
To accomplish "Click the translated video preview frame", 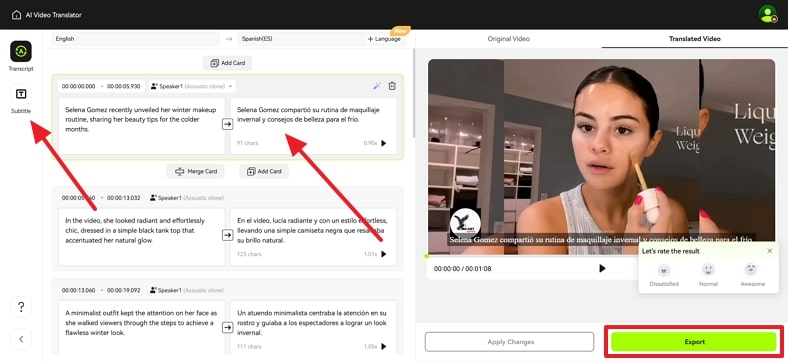I will click(601, 156).
